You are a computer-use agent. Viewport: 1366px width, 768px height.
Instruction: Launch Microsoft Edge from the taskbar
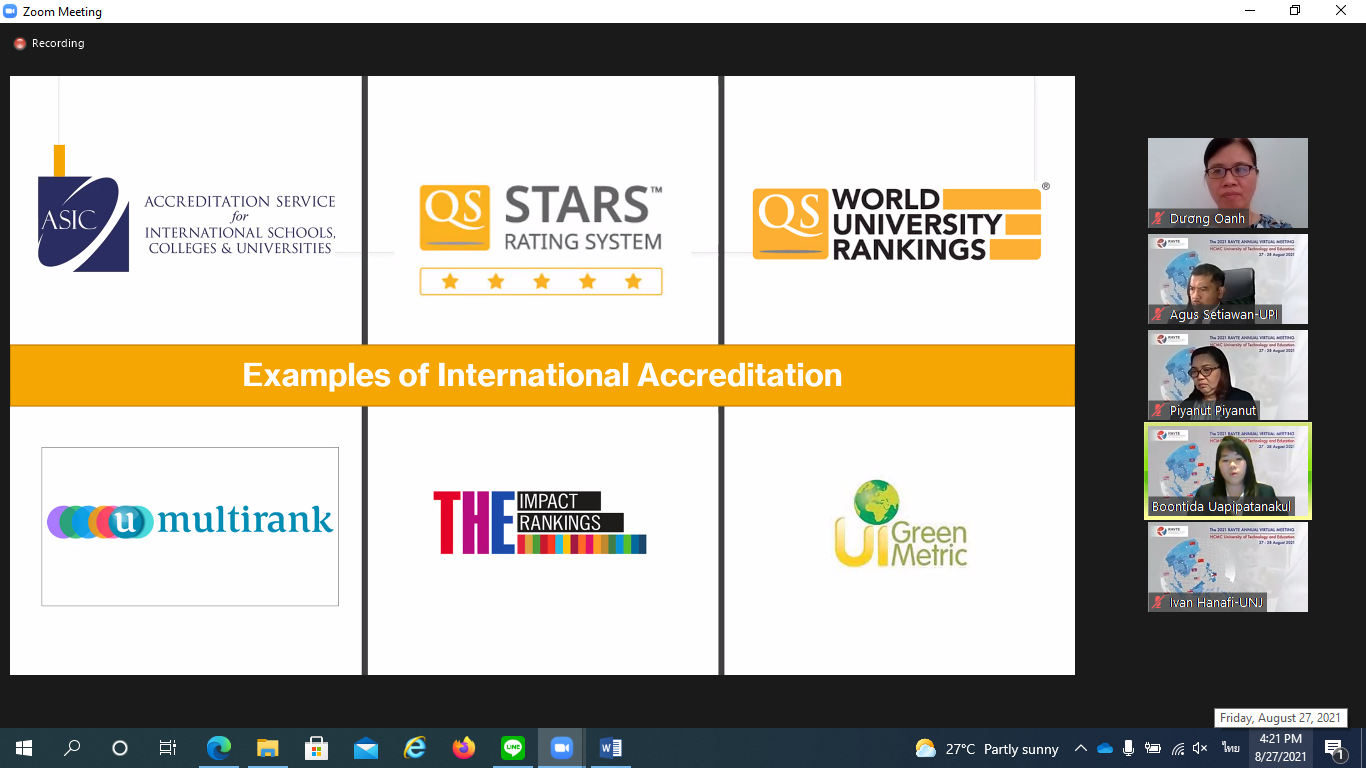218,748
